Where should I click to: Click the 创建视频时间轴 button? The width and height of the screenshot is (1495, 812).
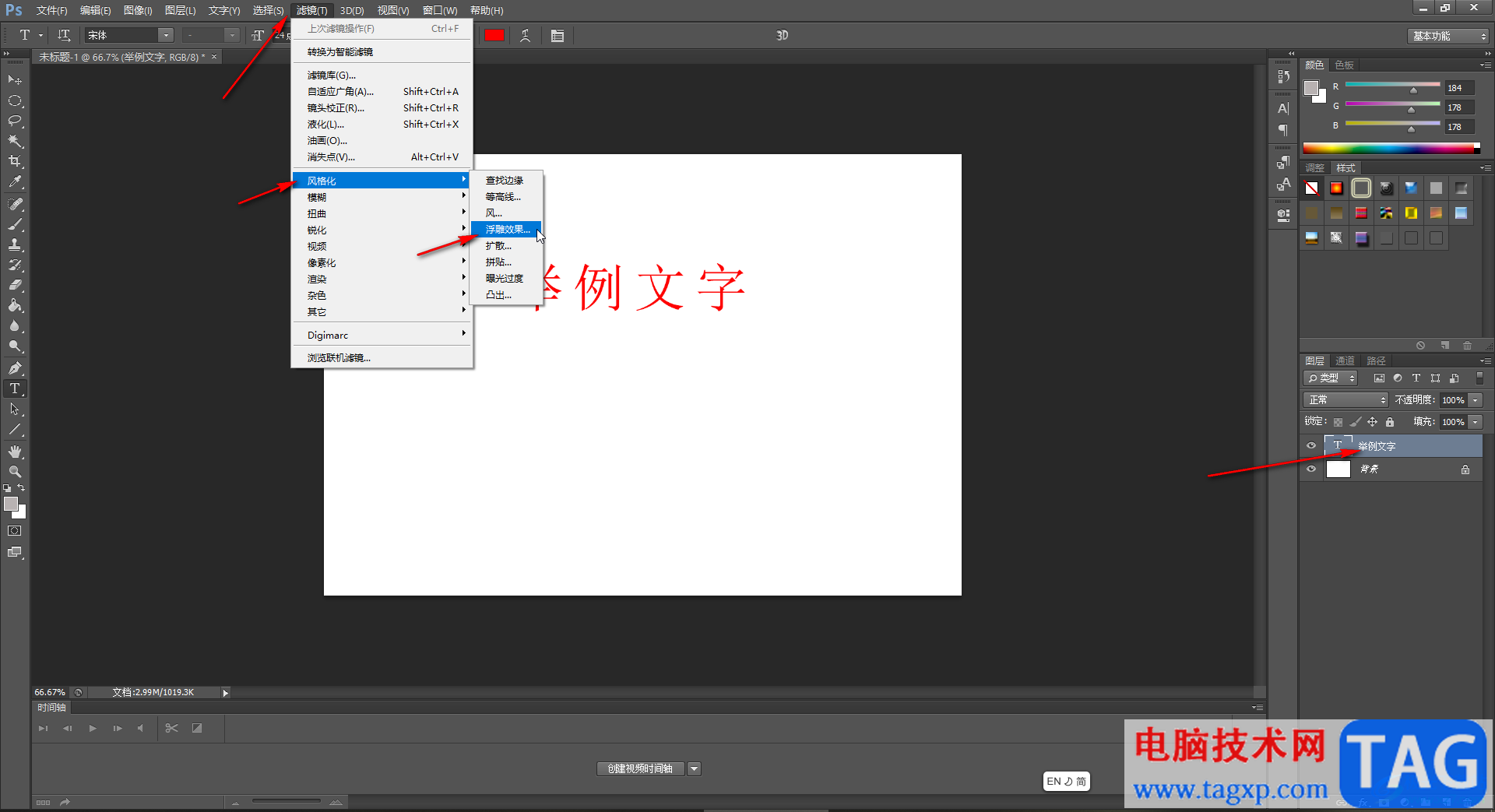pyautogui.click(x=641, y=769)
